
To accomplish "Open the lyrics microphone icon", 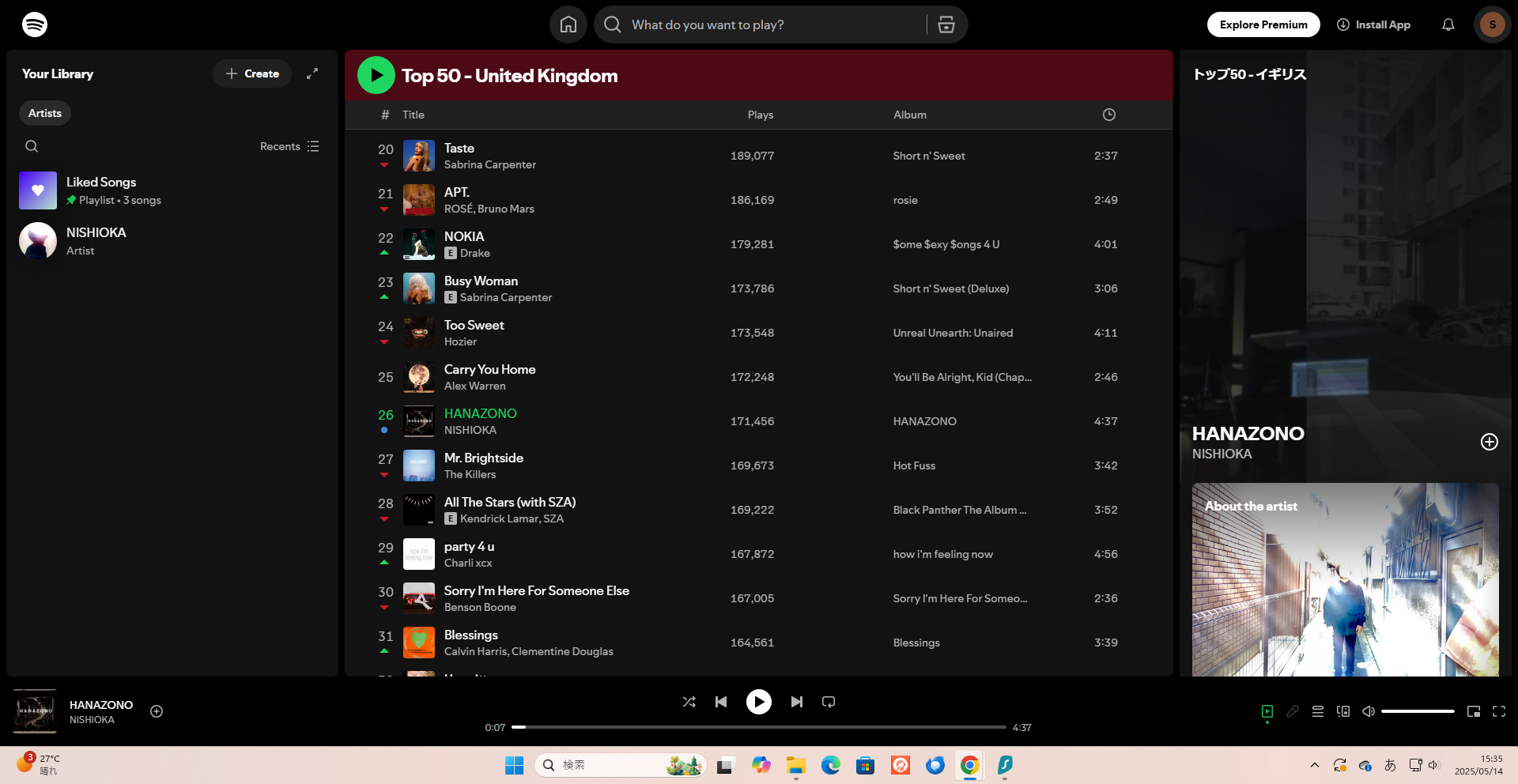I will [1293, 711].
